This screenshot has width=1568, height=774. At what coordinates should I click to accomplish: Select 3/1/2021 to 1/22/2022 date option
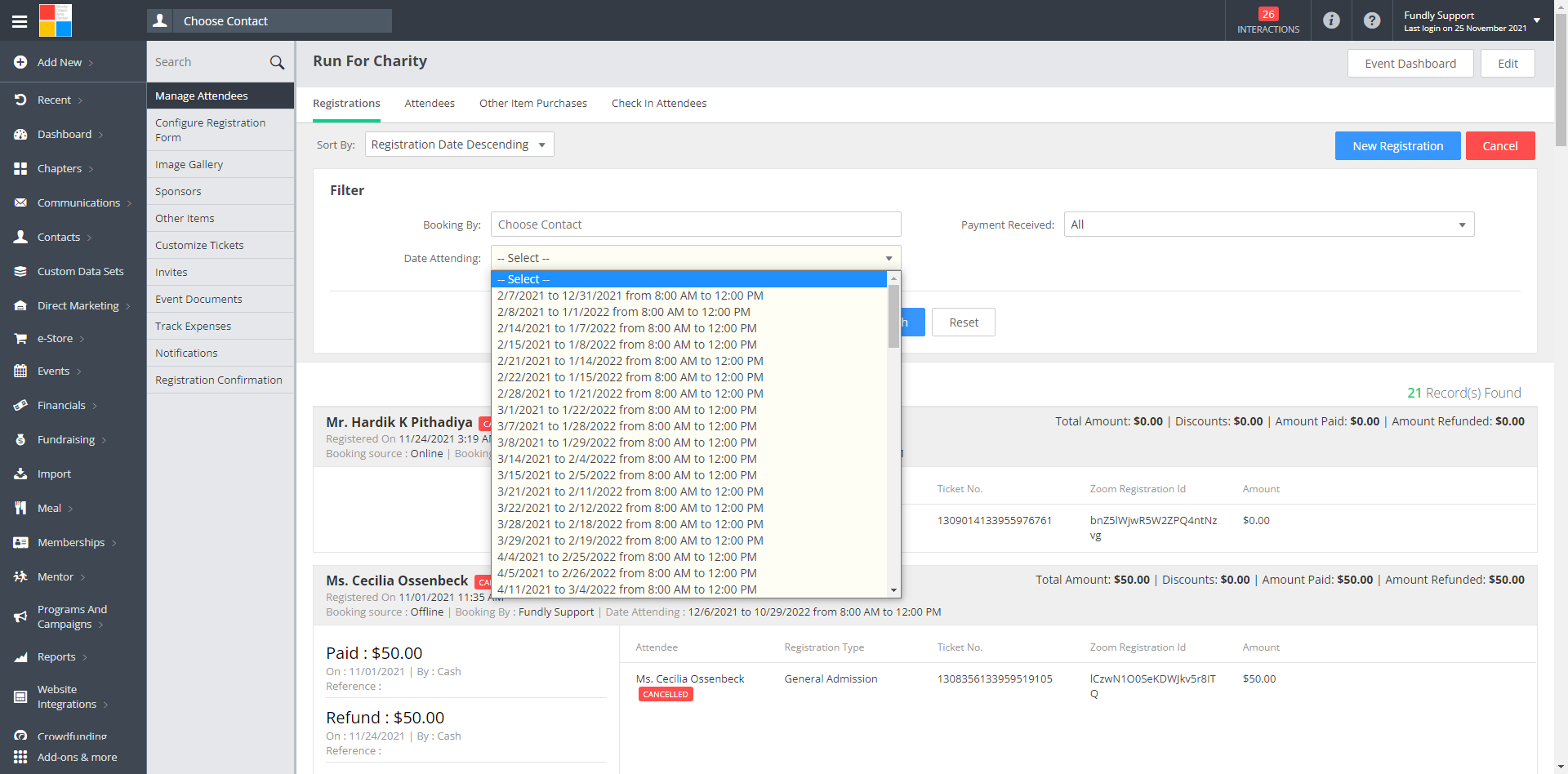[x=688, y=410]
